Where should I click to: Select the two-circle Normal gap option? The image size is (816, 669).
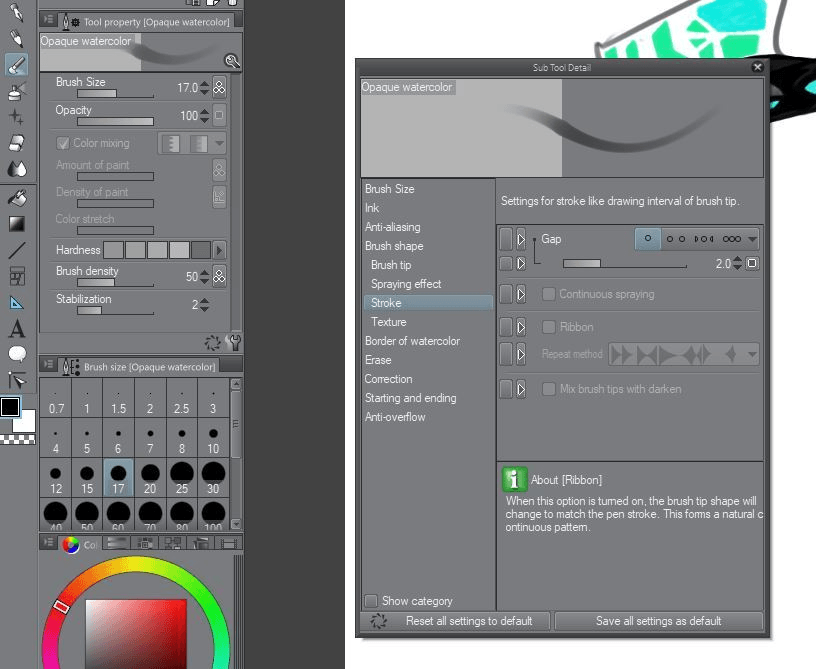pyautogui.click(x=675, y=239)
